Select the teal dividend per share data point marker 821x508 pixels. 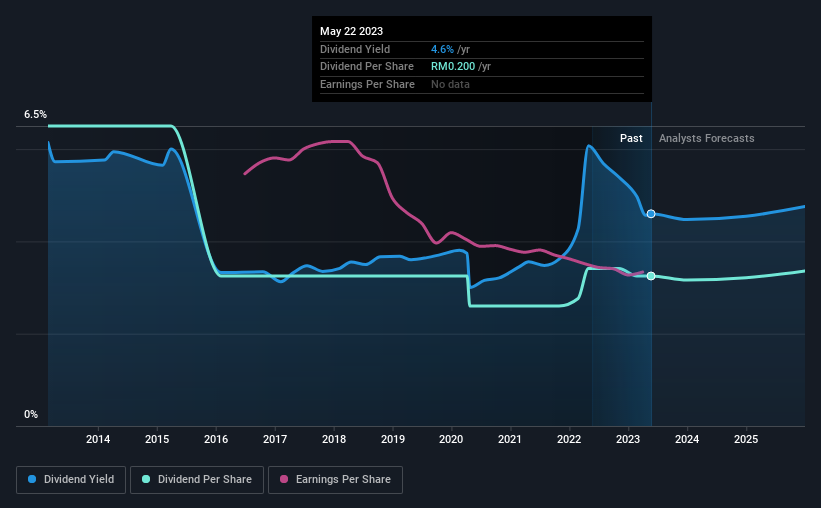pyautogui.click(x=651, y=276)
